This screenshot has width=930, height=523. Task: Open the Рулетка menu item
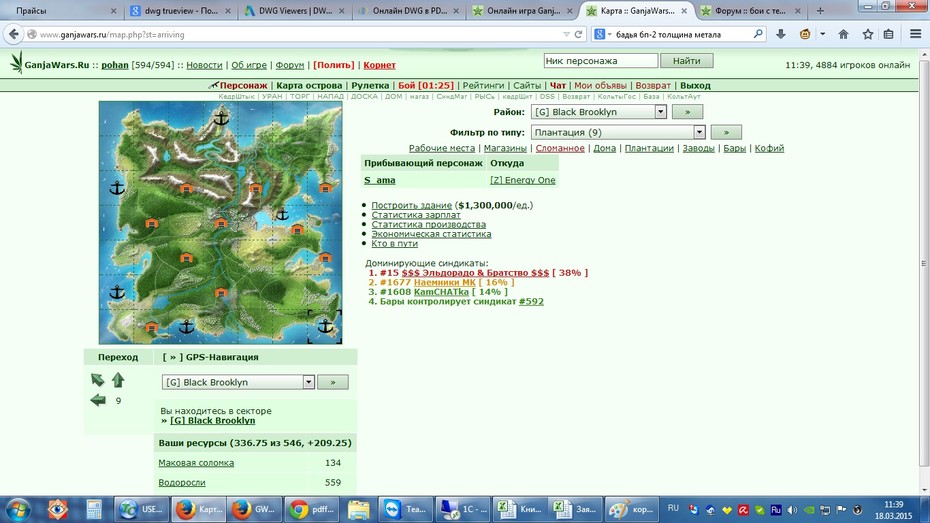coord(370,85)
